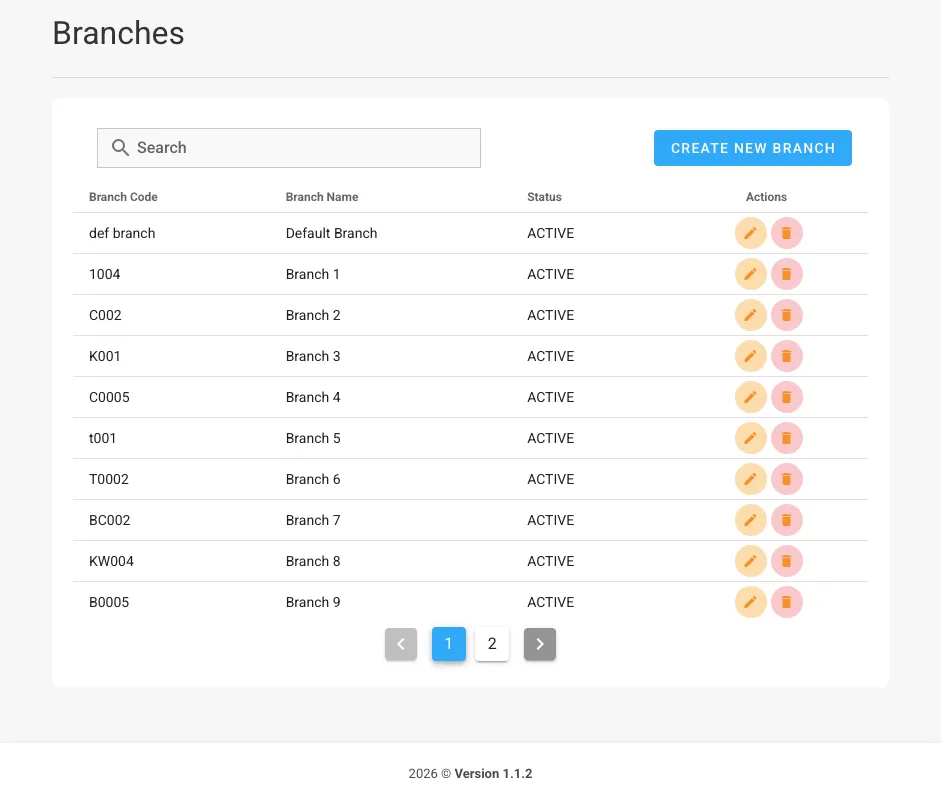Screen dimensions: 941x795
Task: Edit Branch 8 with pencil icon
Action: point(750,561)
